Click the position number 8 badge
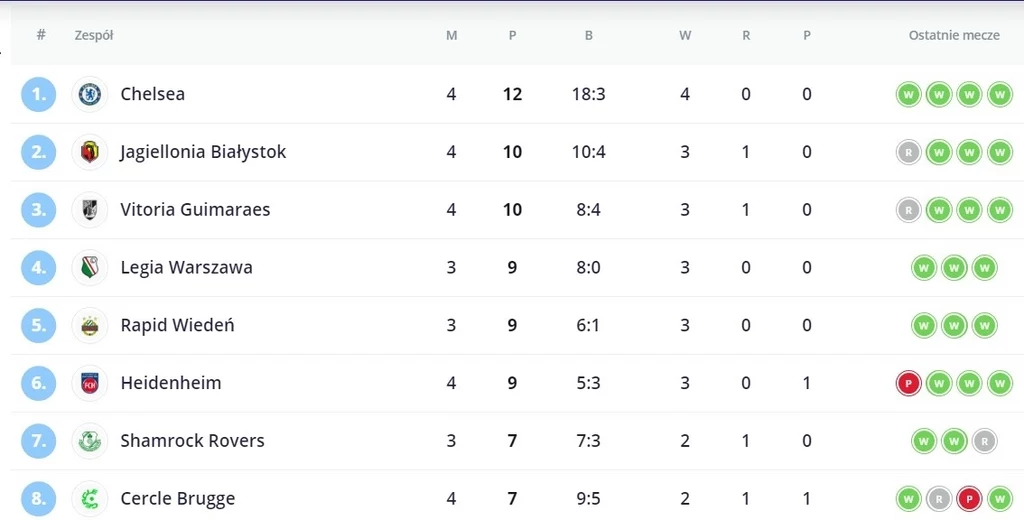This screenshot has width=1024, height=520. [x=39, y=499]
